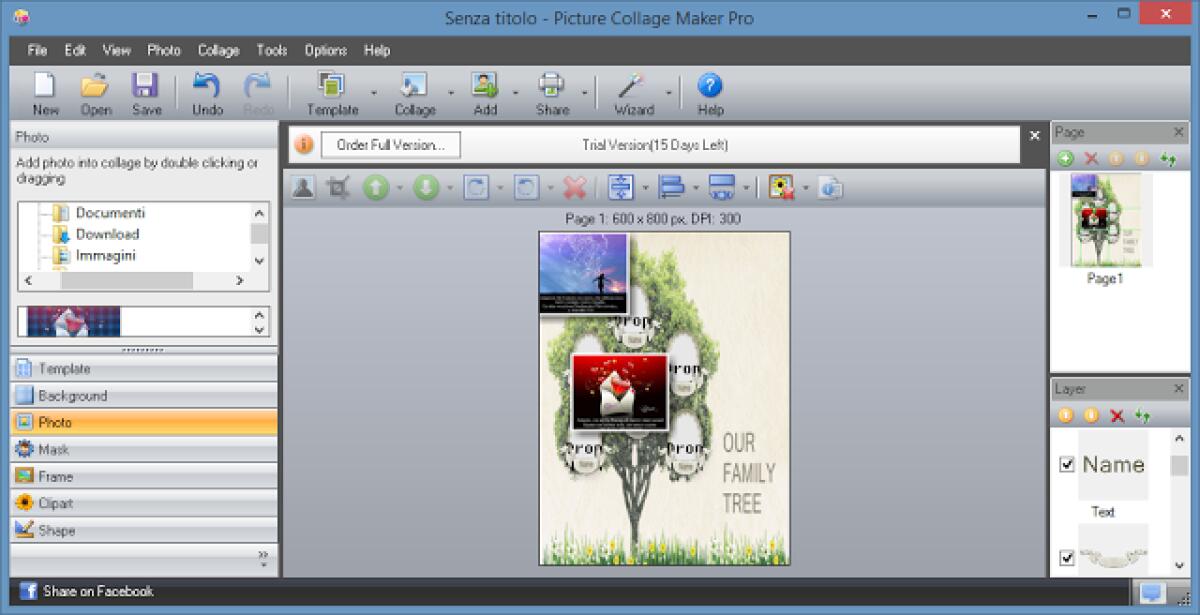Click the Share toolbar icon
The height and width of the screenshot is (615, 1200).
(x=553, y=88)
